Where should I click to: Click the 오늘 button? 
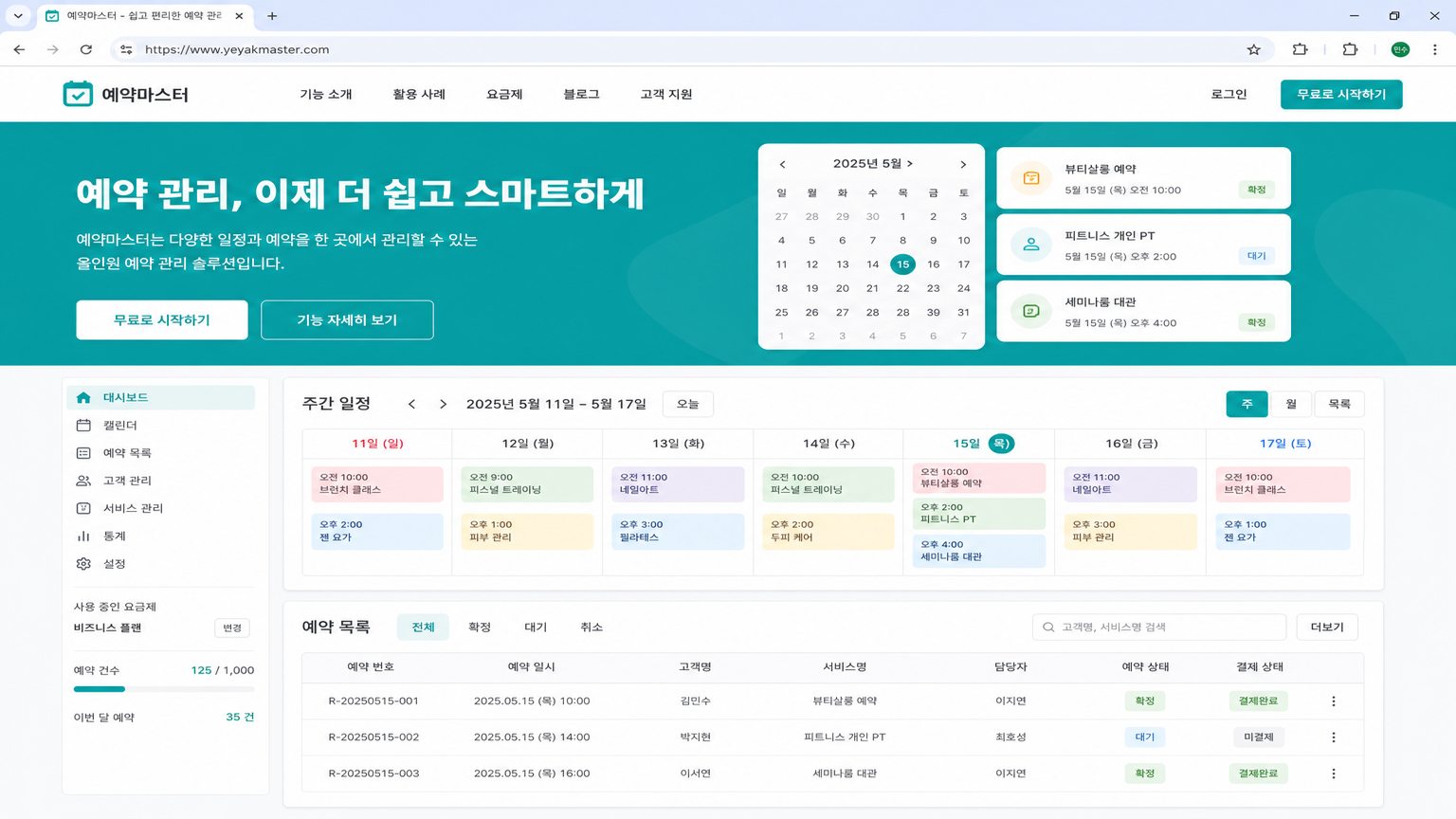[x=687, y=404]
